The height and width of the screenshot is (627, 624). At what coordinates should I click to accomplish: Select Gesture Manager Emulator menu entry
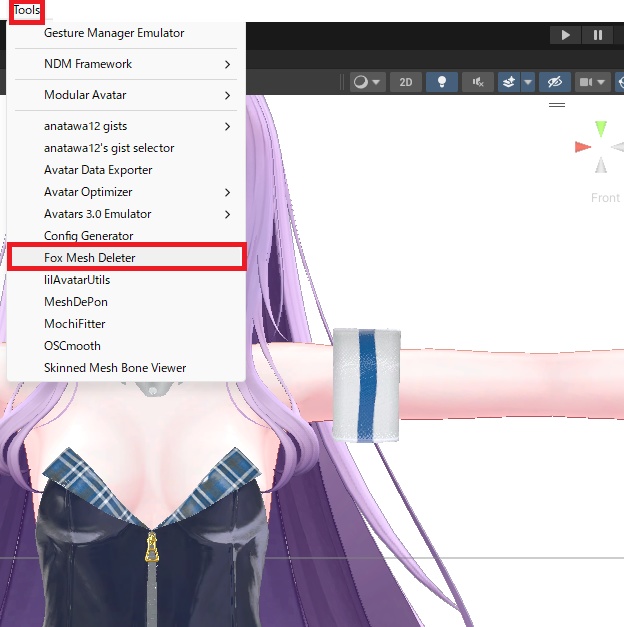126,33
